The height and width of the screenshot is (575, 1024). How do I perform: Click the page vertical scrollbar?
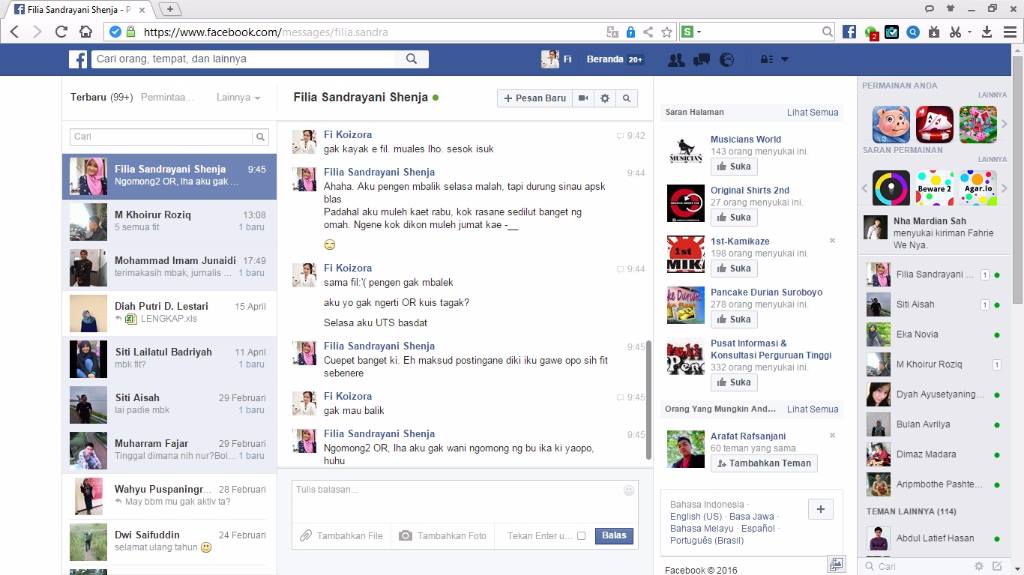pyautogui.click(x=1017, y=180)
